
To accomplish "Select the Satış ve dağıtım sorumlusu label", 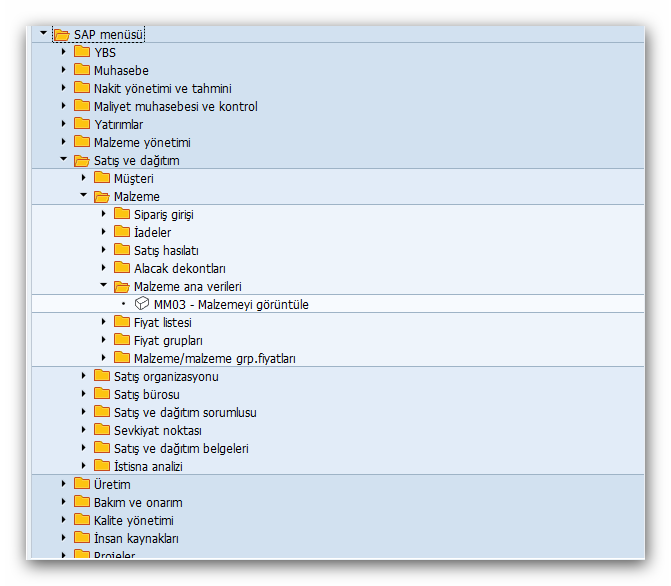I will point(185,413).
